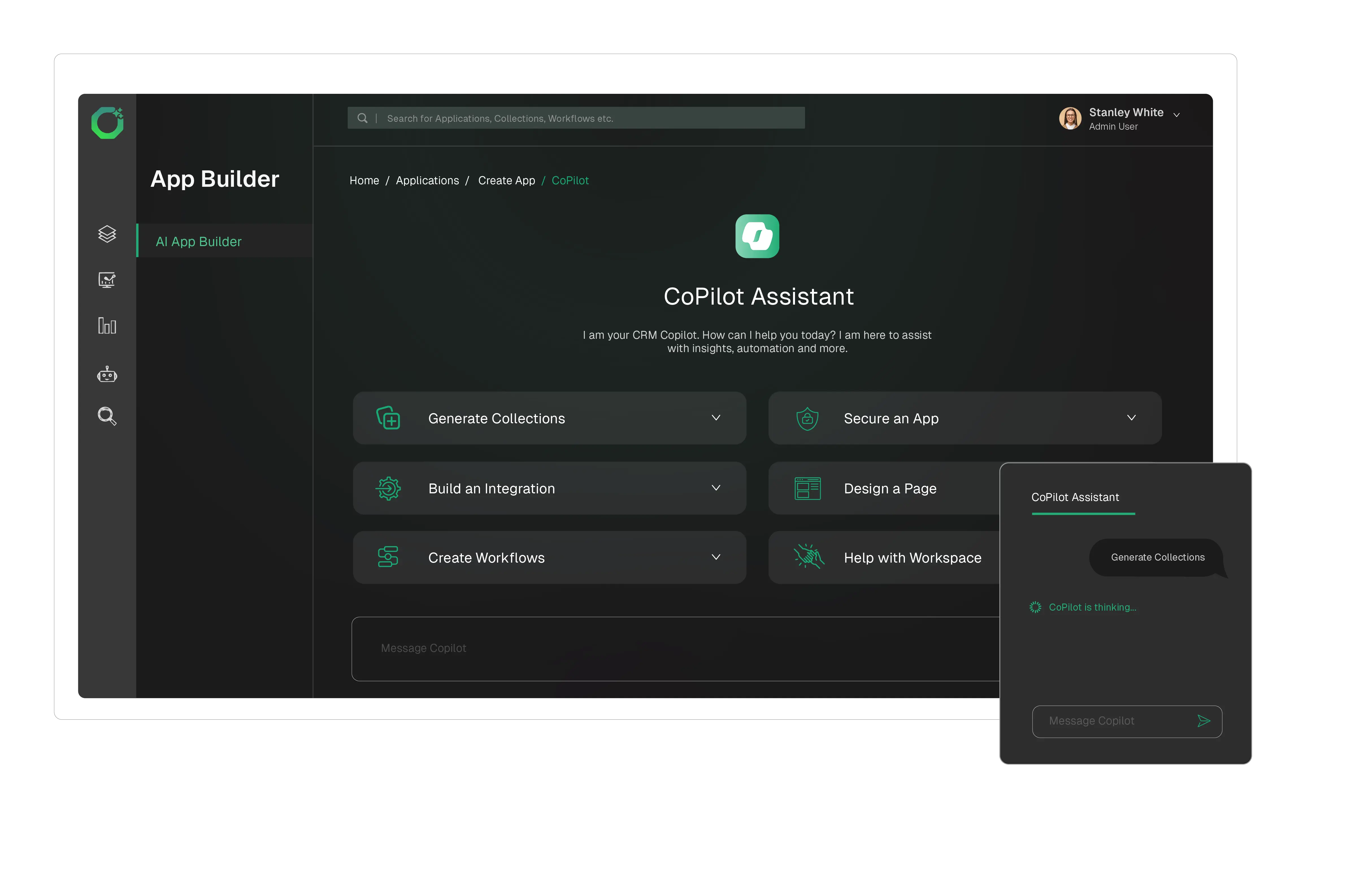Switch to CoPilot Assistant tab in chat panel
This screenshot has height=896, width=1364.
1075,497
